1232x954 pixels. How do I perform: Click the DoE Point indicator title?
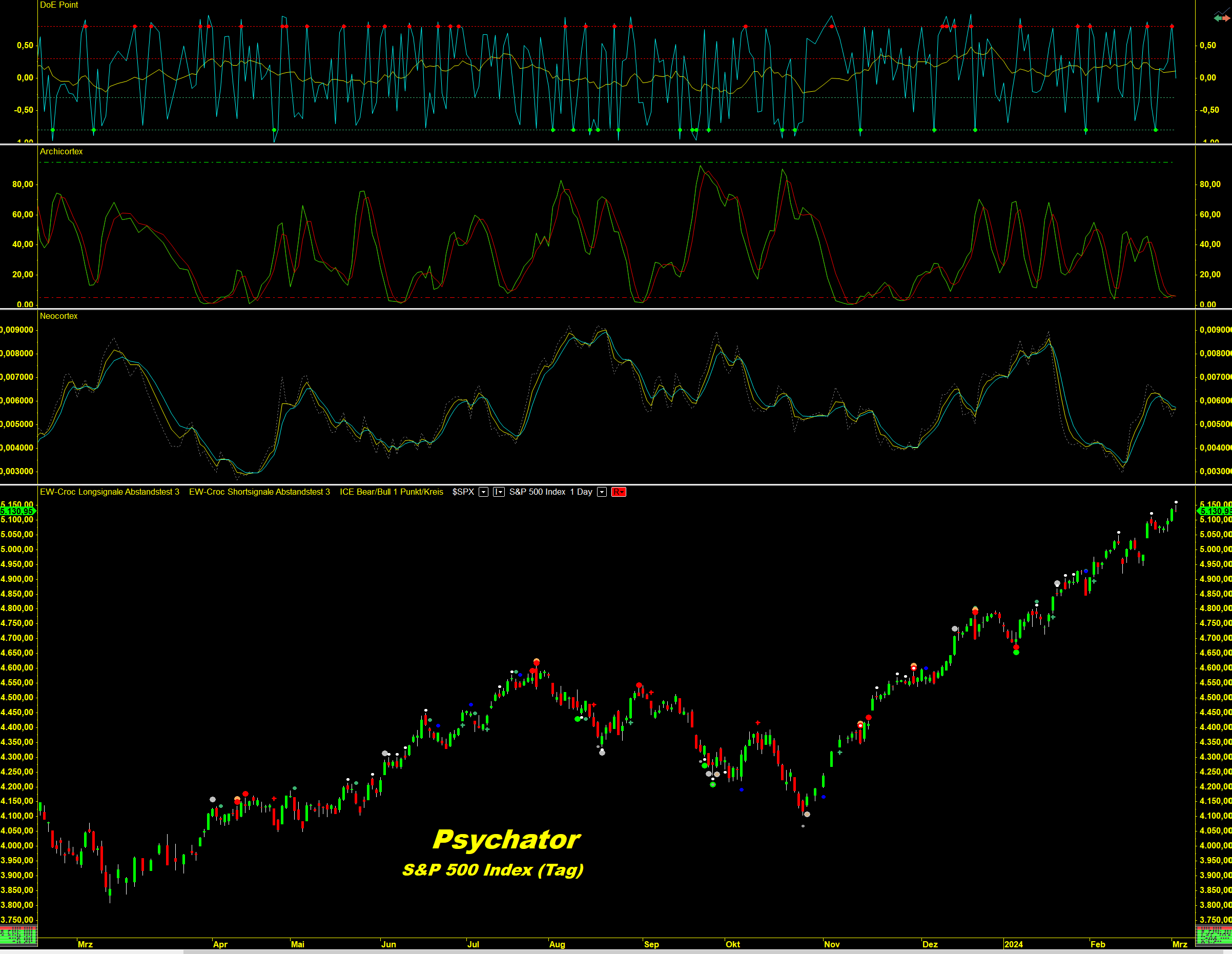click(58, 5)
